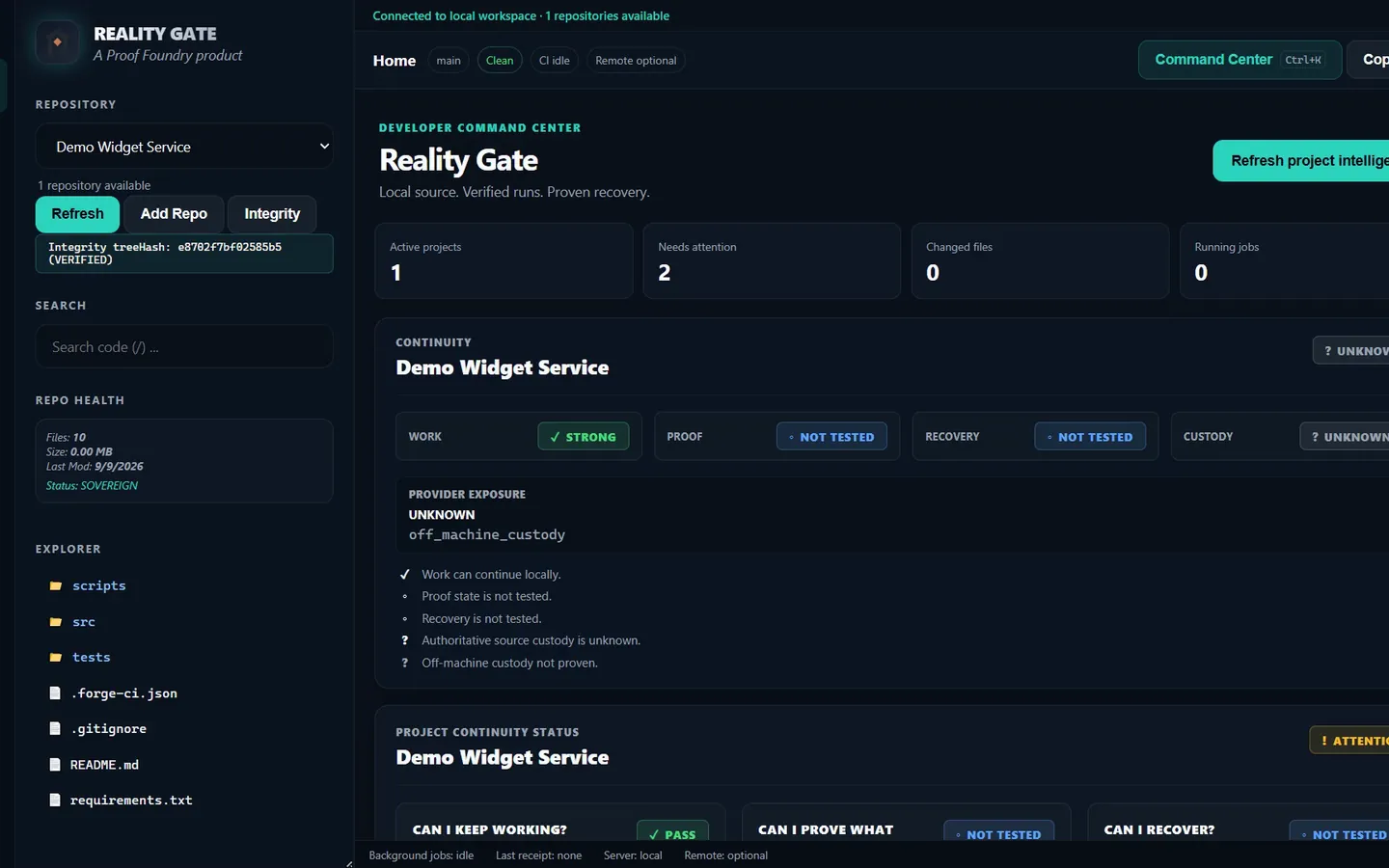
Task: Click the Integrity treeHash verified box
Action: [184, 254]
